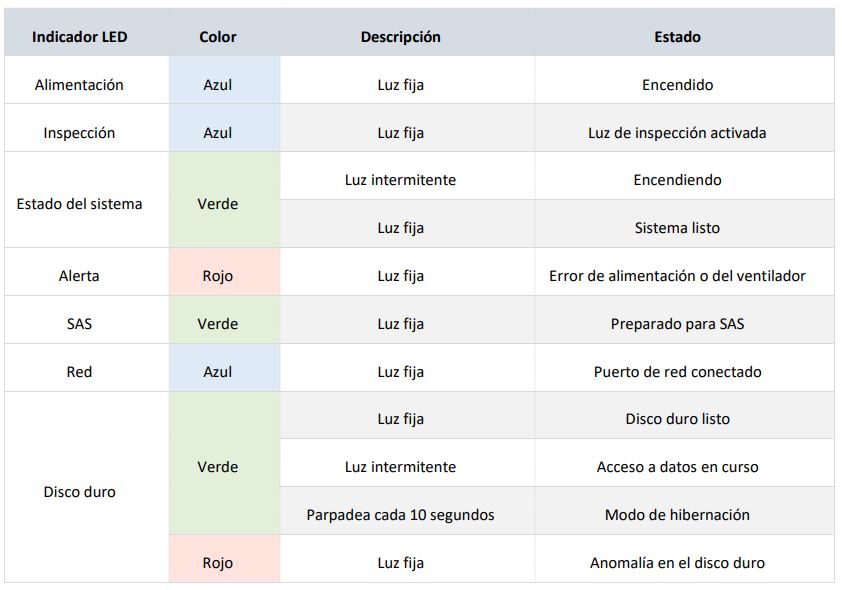Click the "Indicador LED" column header
842x590 pixels.
coord(80,37)
